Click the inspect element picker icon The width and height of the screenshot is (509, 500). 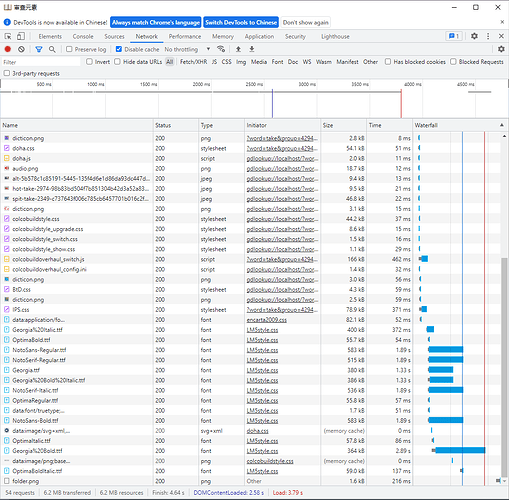coord(8,36)
